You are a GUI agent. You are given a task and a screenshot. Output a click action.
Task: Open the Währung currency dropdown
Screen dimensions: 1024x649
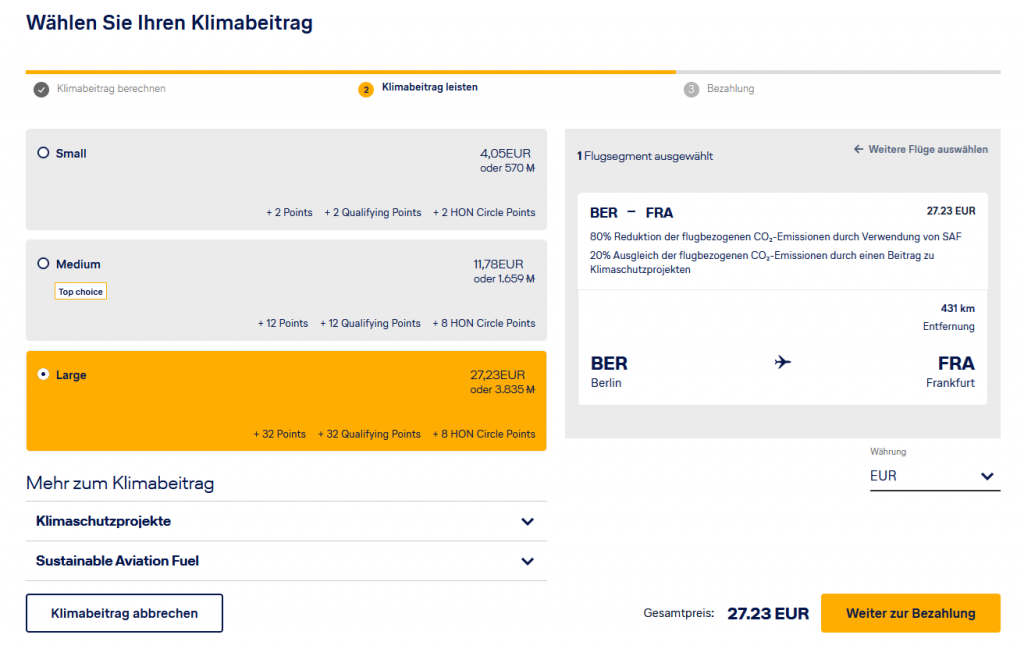pyautogui.click(x=987, y=476)
